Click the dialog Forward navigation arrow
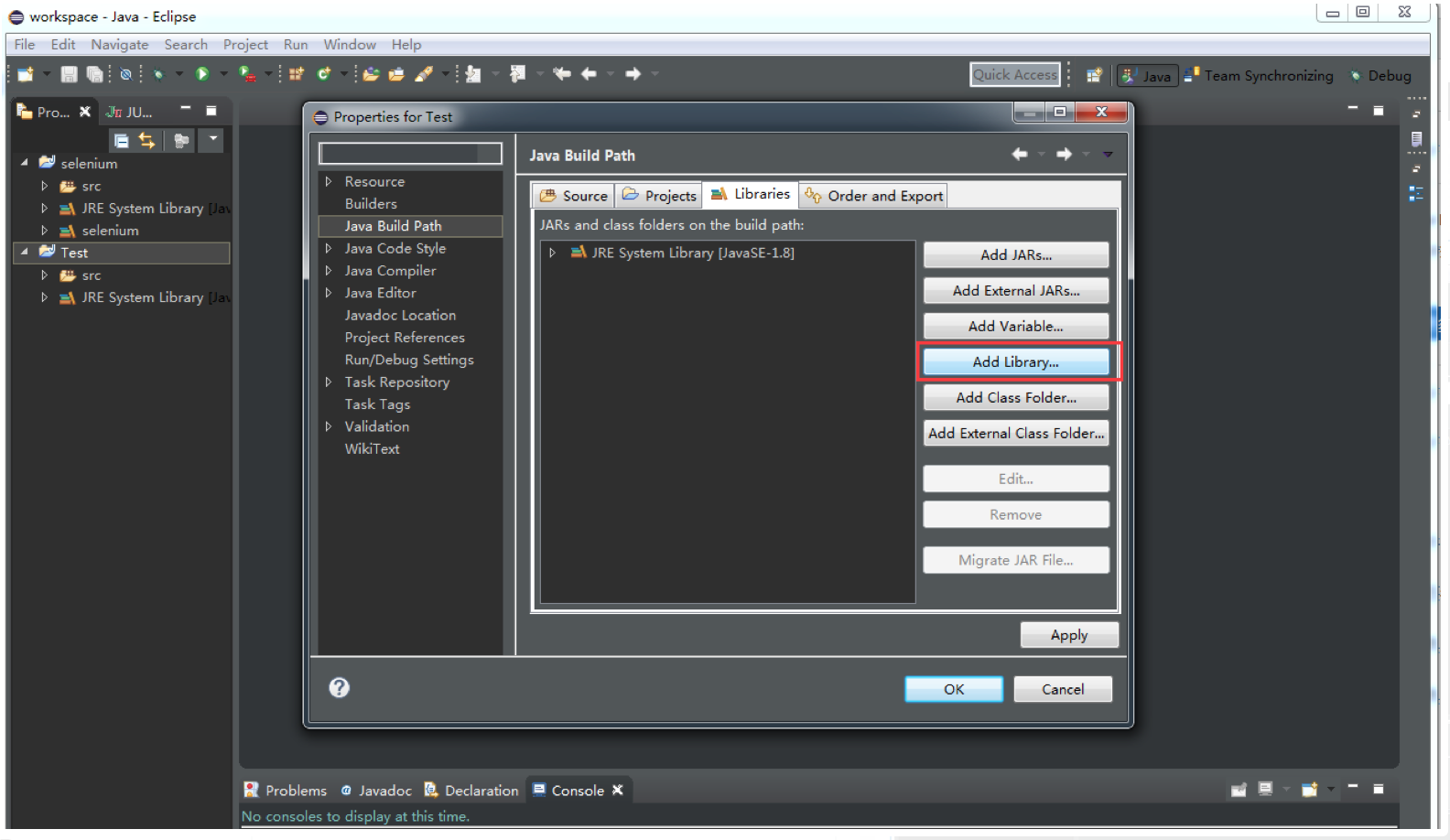 (x=1064, y=155)
